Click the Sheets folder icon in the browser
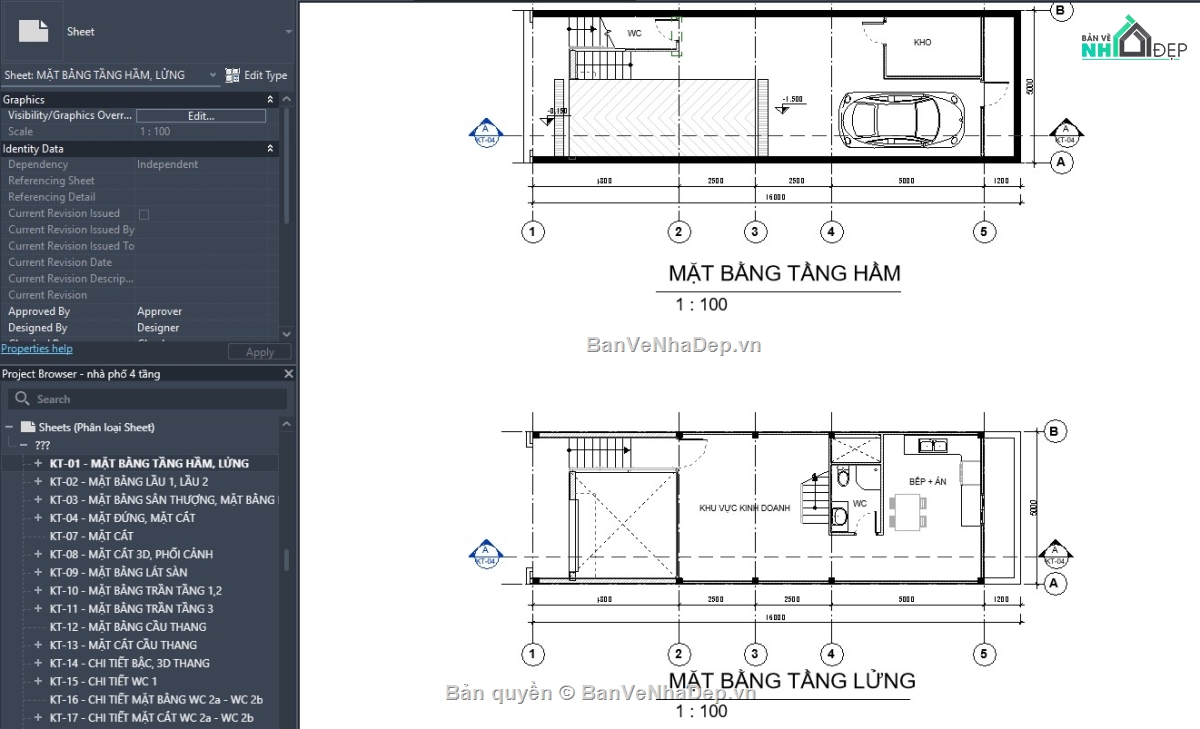1200x729 pixels. coord(28,427)
